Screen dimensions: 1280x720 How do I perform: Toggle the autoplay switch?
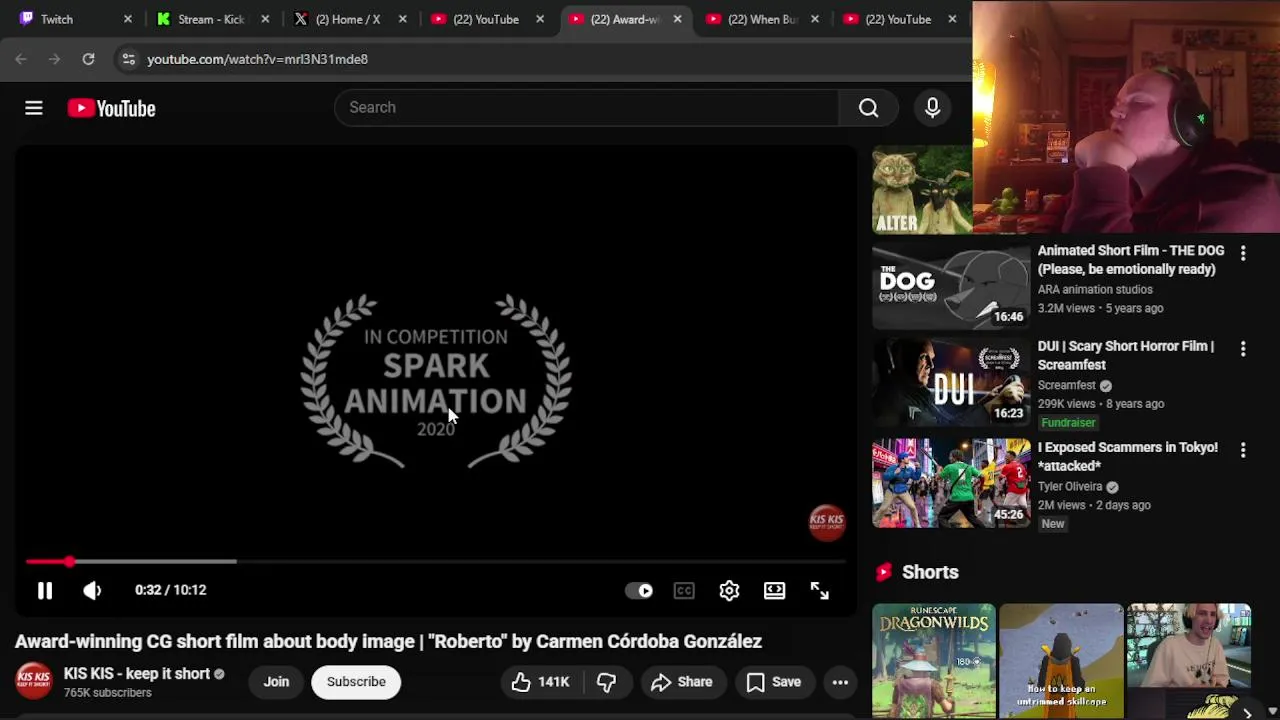click(x=639, y=591)
